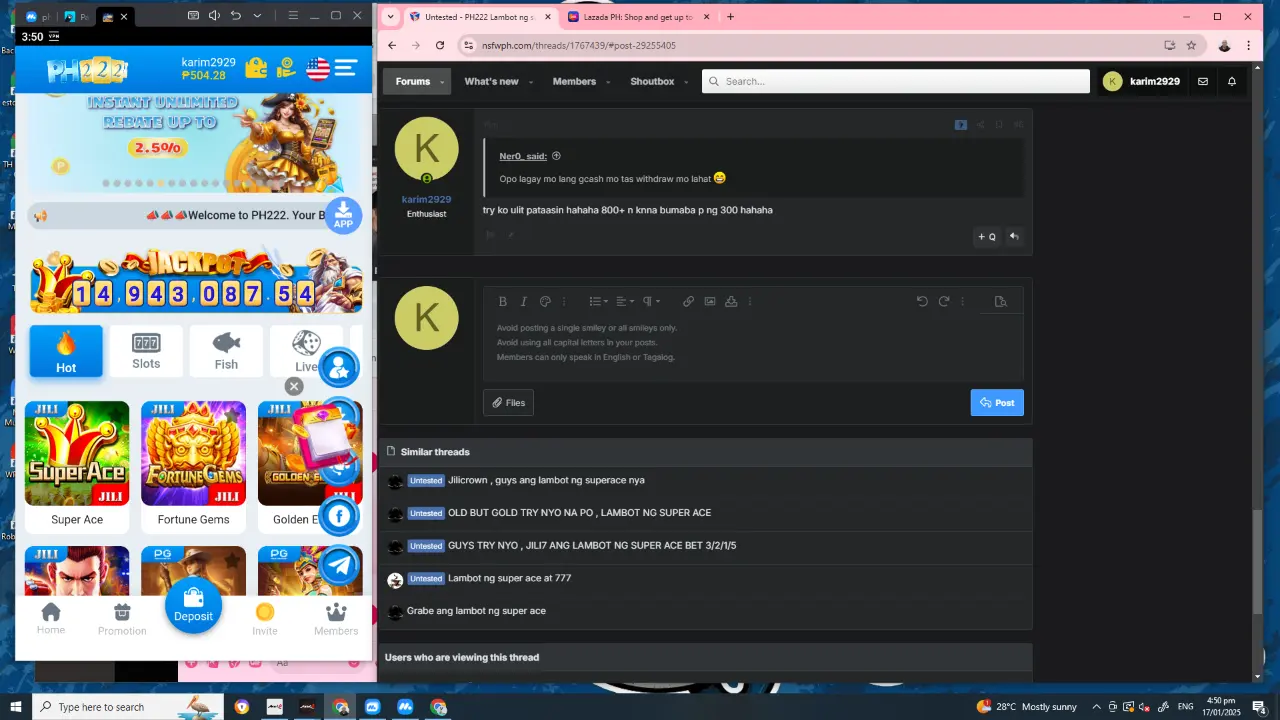
Task: Redo edit in reply editor
Action: pos(943,301)
